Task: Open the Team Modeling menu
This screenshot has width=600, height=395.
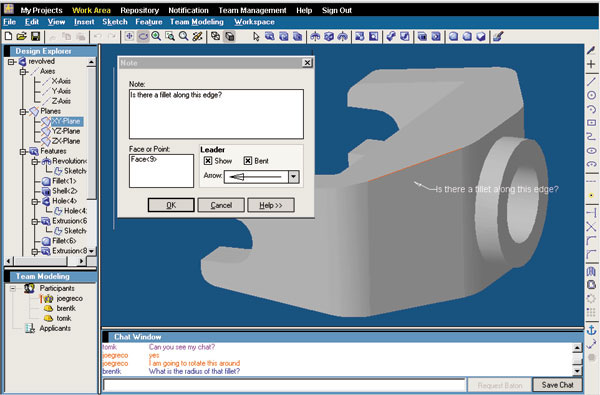Action: [197, 22]
